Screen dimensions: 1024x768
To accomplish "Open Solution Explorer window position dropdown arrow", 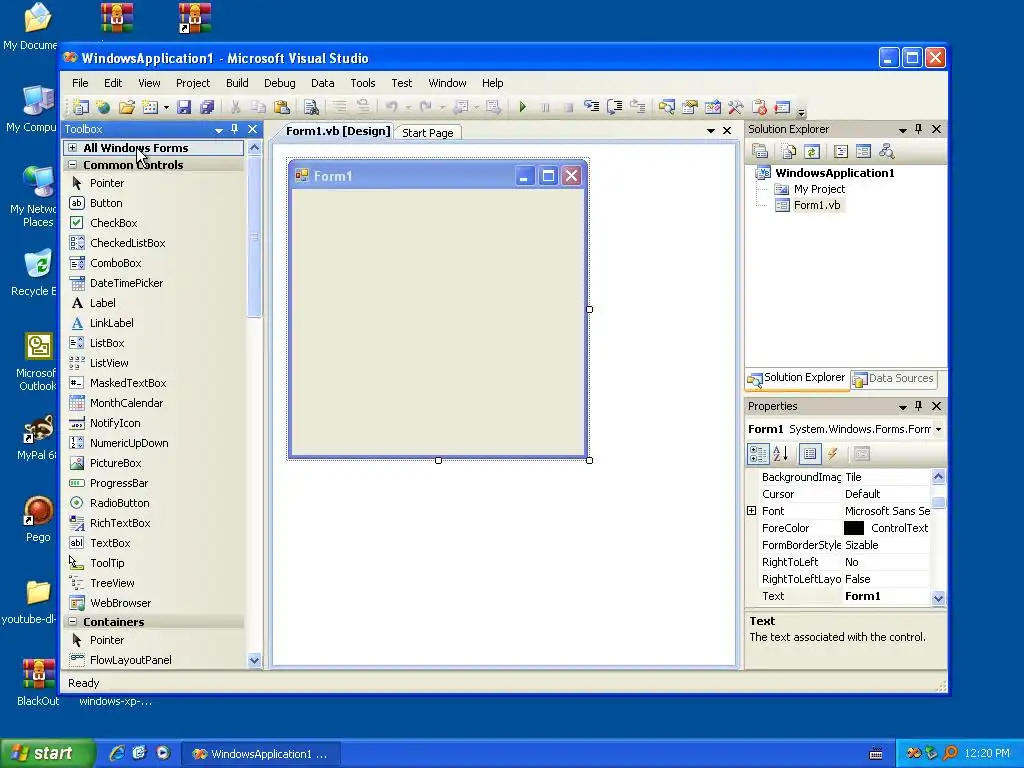I will [903, 130].
